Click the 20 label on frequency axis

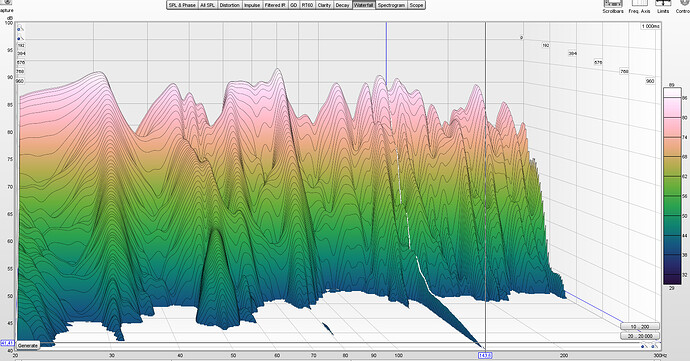click(15, 355)
